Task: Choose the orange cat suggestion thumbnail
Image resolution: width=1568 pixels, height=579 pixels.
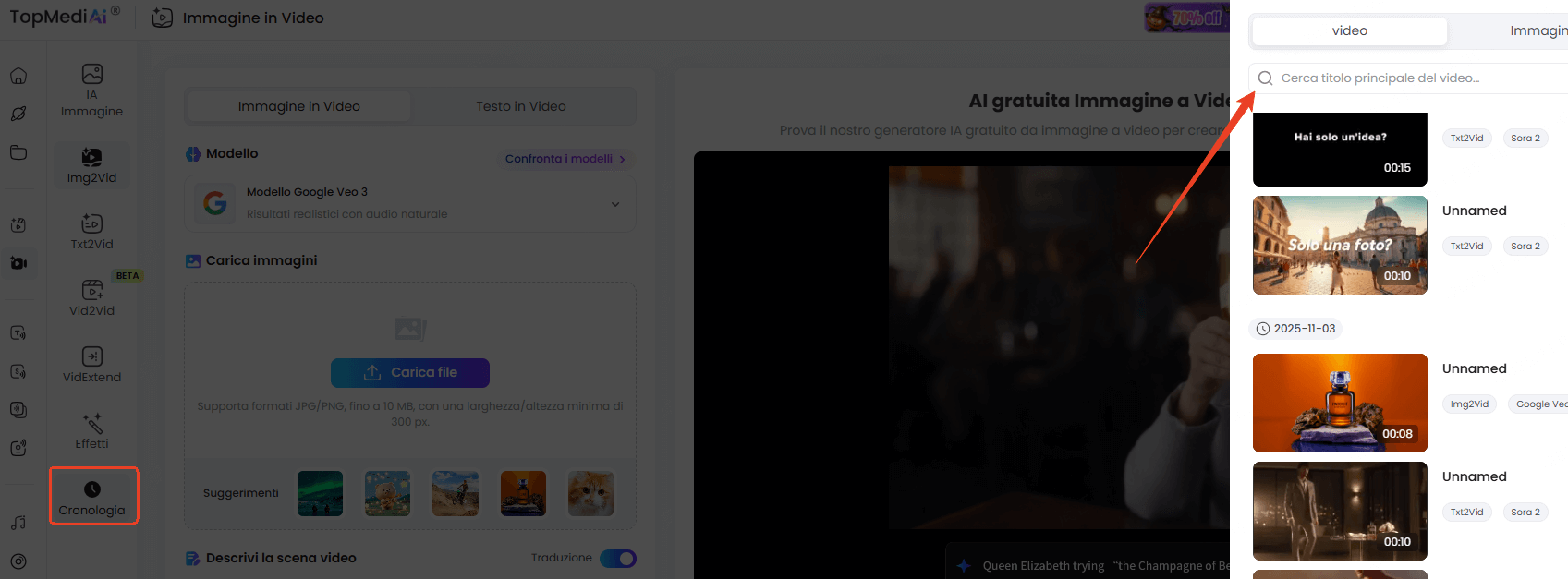Action: (590, 493)
